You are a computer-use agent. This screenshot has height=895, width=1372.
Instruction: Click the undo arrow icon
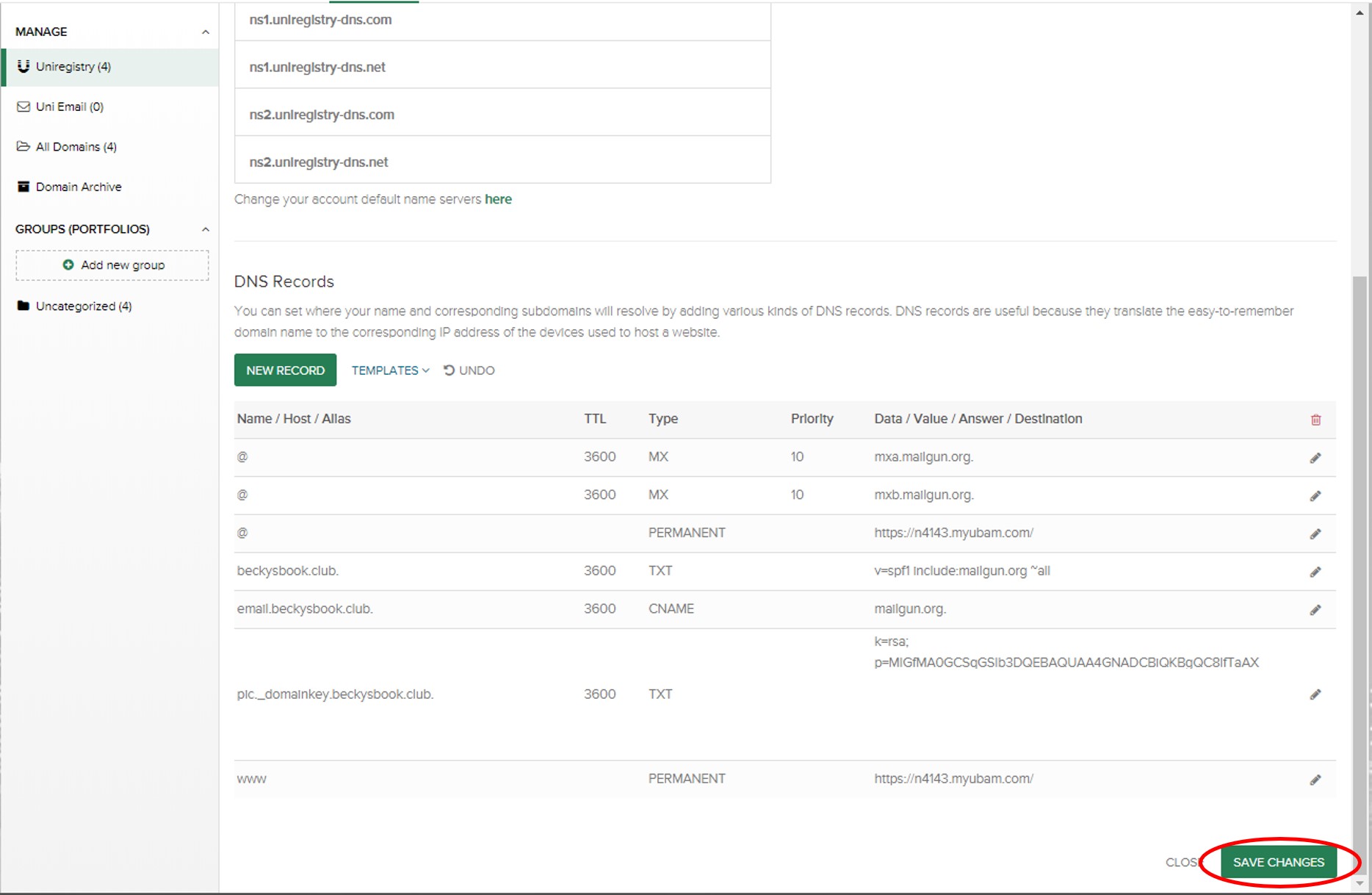tap(449, 370)
